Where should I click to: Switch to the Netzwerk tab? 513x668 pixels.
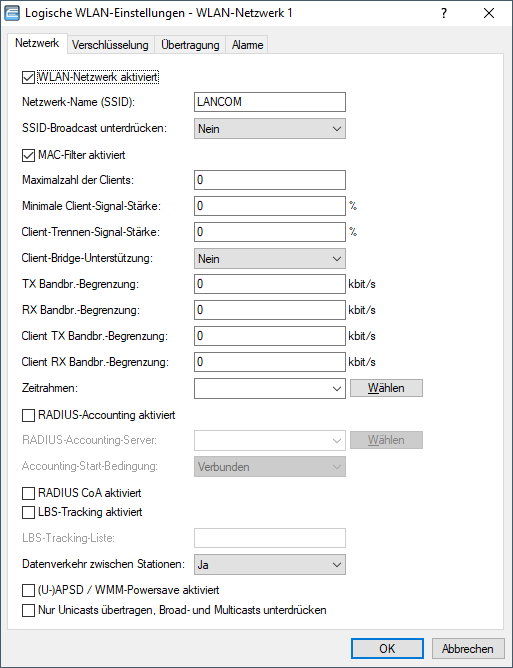point(37,43)
